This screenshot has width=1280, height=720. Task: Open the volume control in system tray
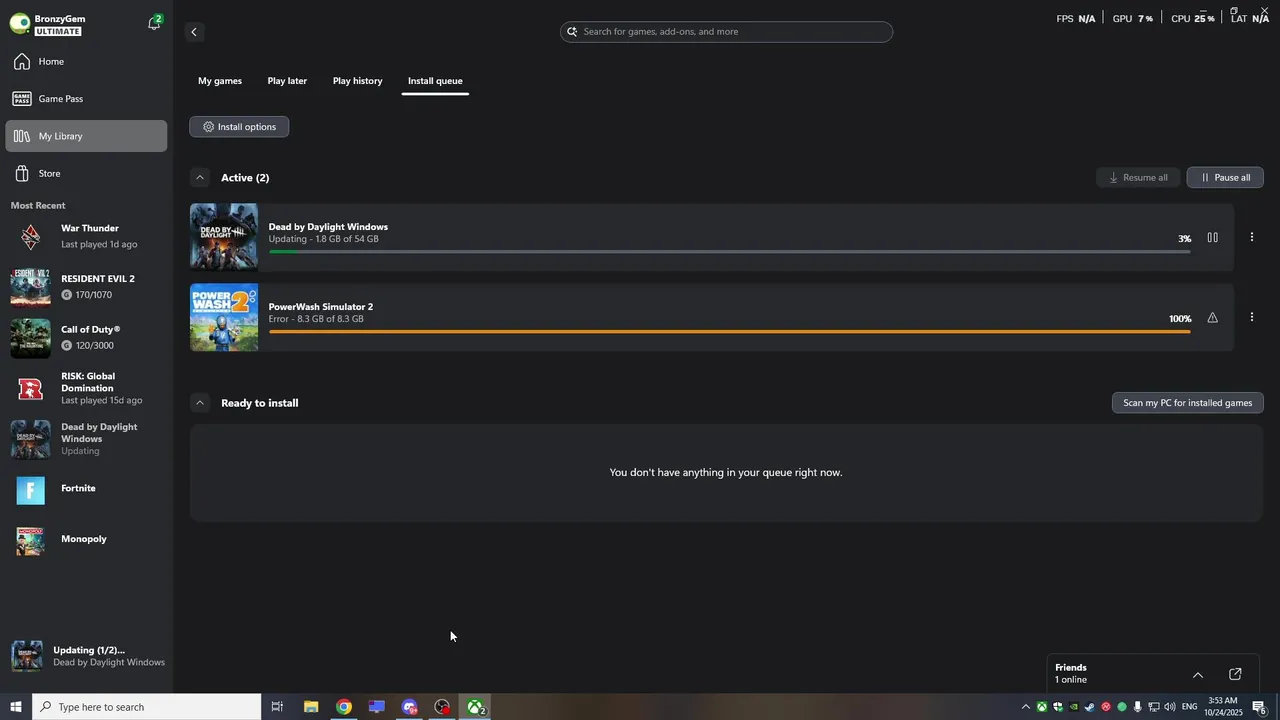click(x=1170, y=707)
